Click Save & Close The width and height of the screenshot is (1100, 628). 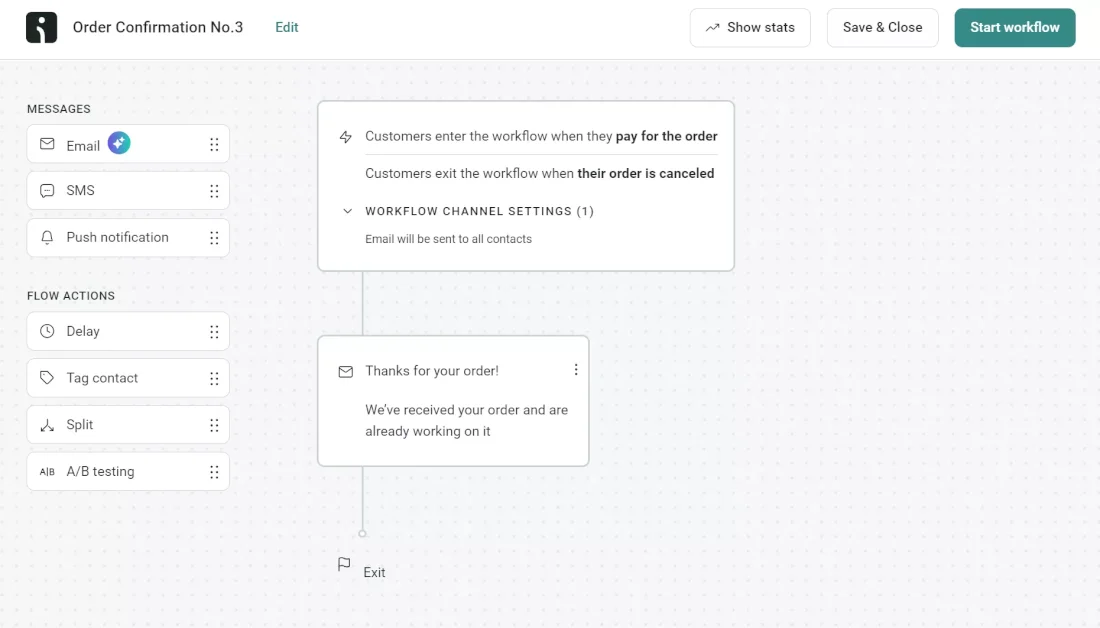pos(882,27)
